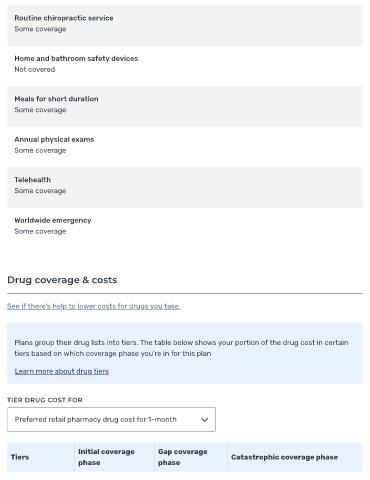Click the 'Tier drug cost for' label

coord(45,400)
